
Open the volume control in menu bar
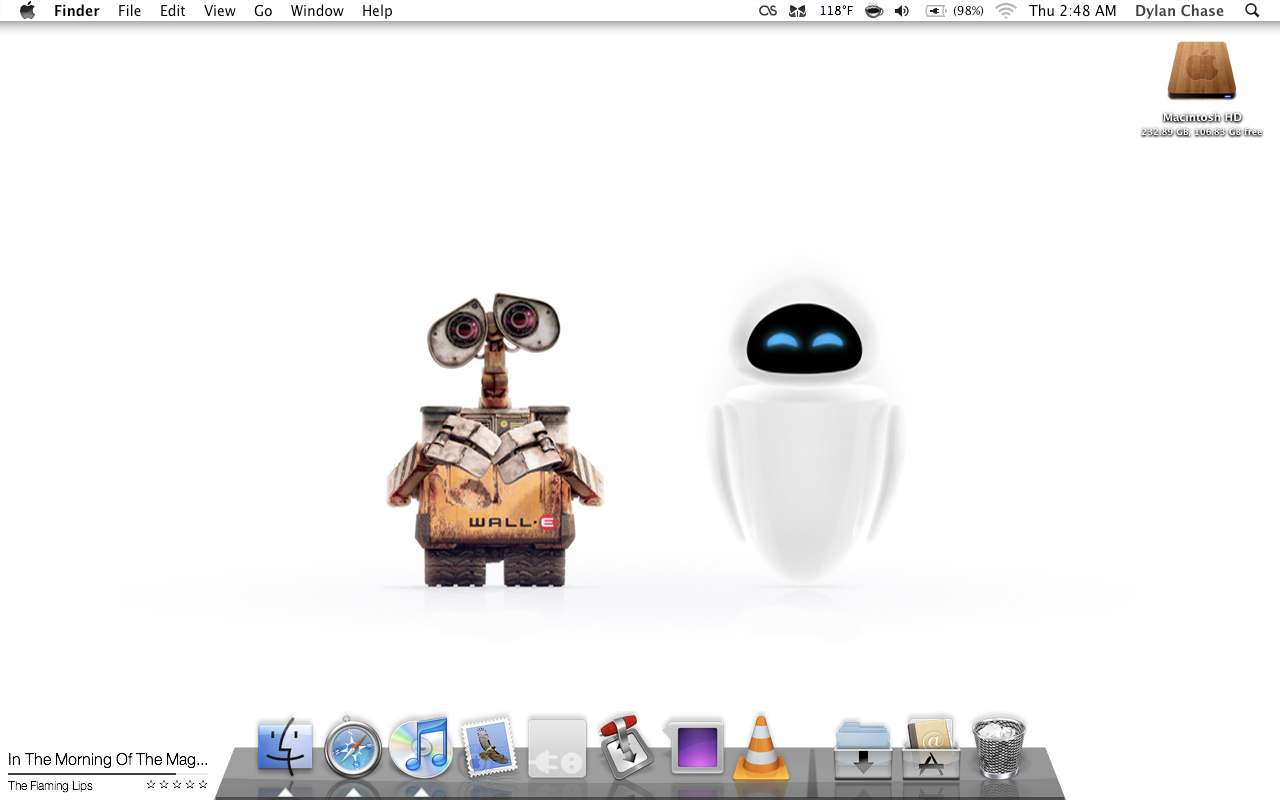click(x=902, y=11)
